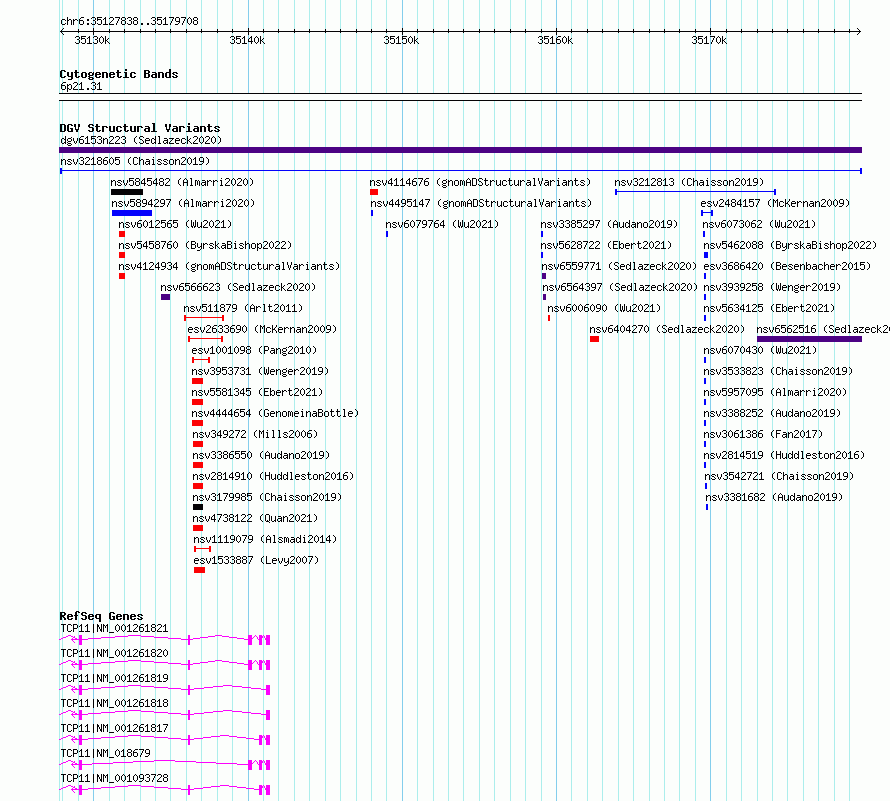890x801 pixels.
Task: Open the nsv3218605 (Chaisson2019) variant
Action: [135, 161]
